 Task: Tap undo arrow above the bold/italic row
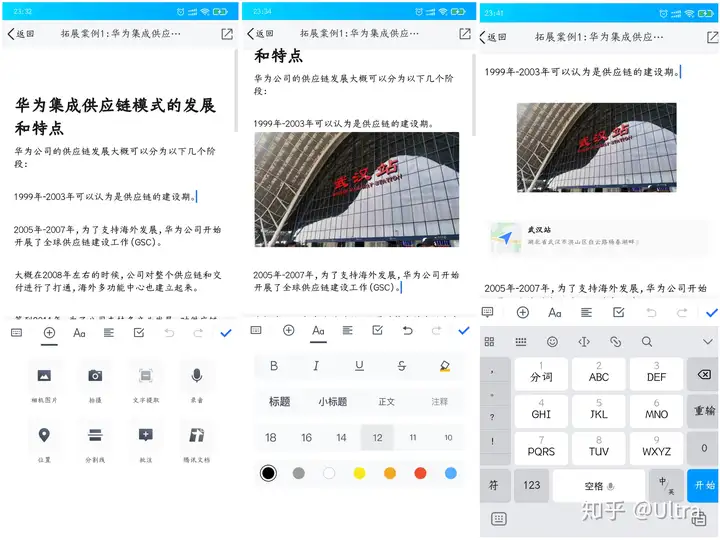[407, 330]
